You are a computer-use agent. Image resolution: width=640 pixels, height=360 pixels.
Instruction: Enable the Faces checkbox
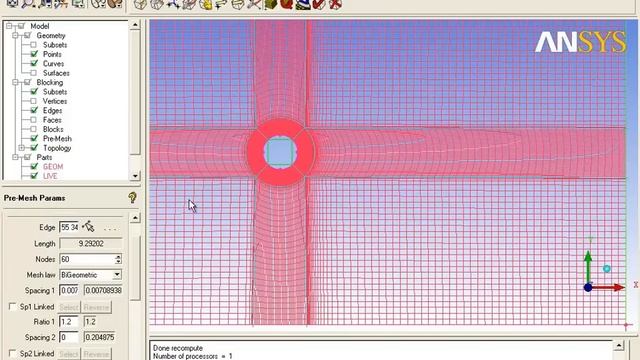click(33, 120)
